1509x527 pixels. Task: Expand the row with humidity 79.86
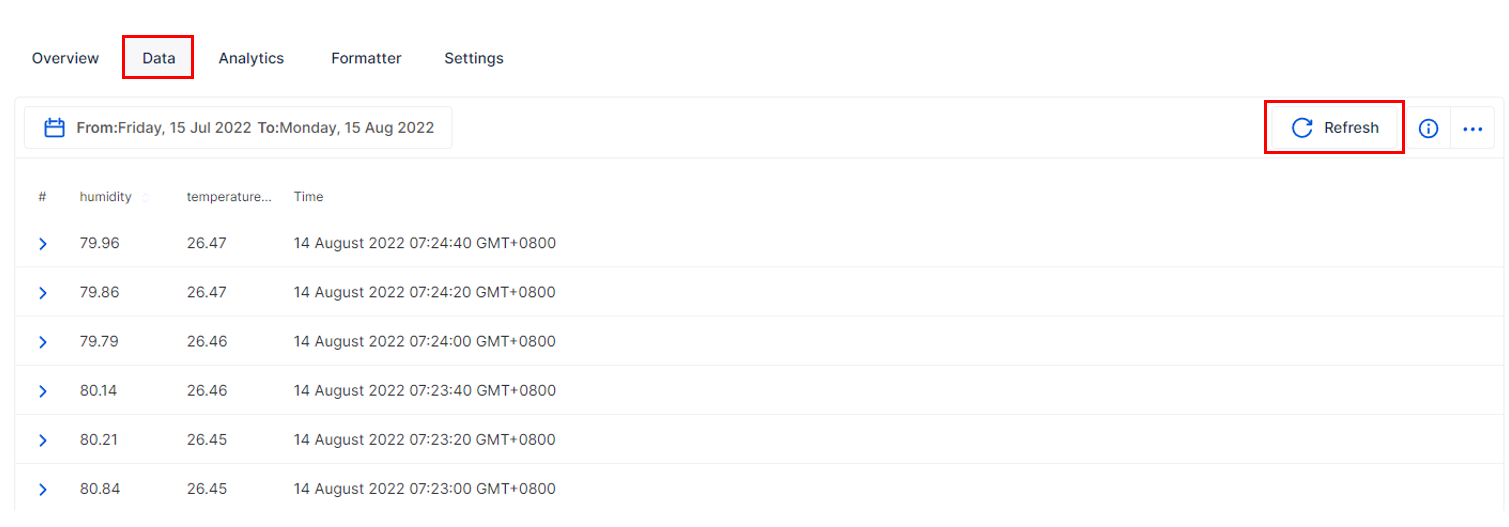(x=43, y=293)
